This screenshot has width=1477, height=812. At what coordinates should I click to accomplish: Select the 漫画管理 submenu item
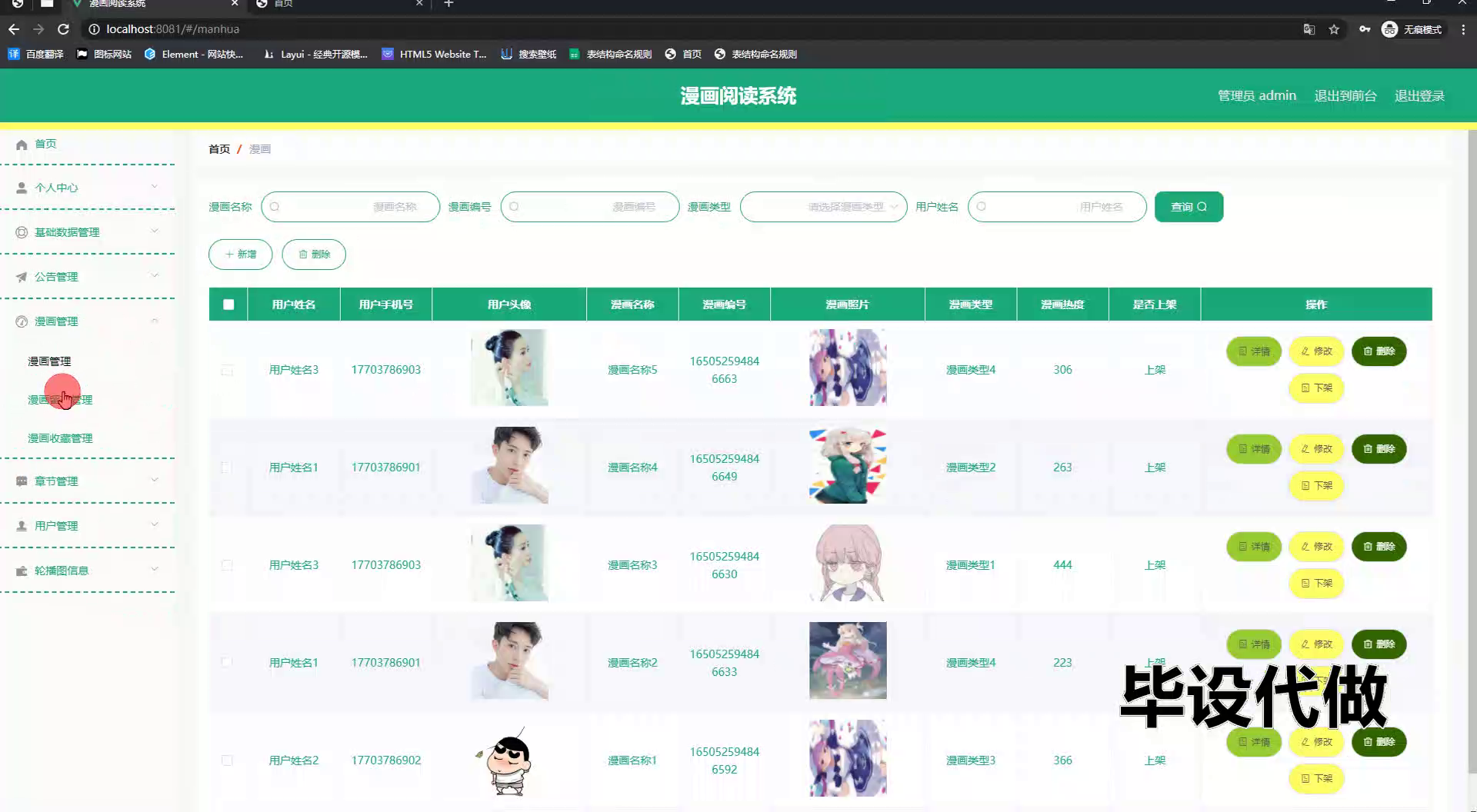click(x=49, y=361)
